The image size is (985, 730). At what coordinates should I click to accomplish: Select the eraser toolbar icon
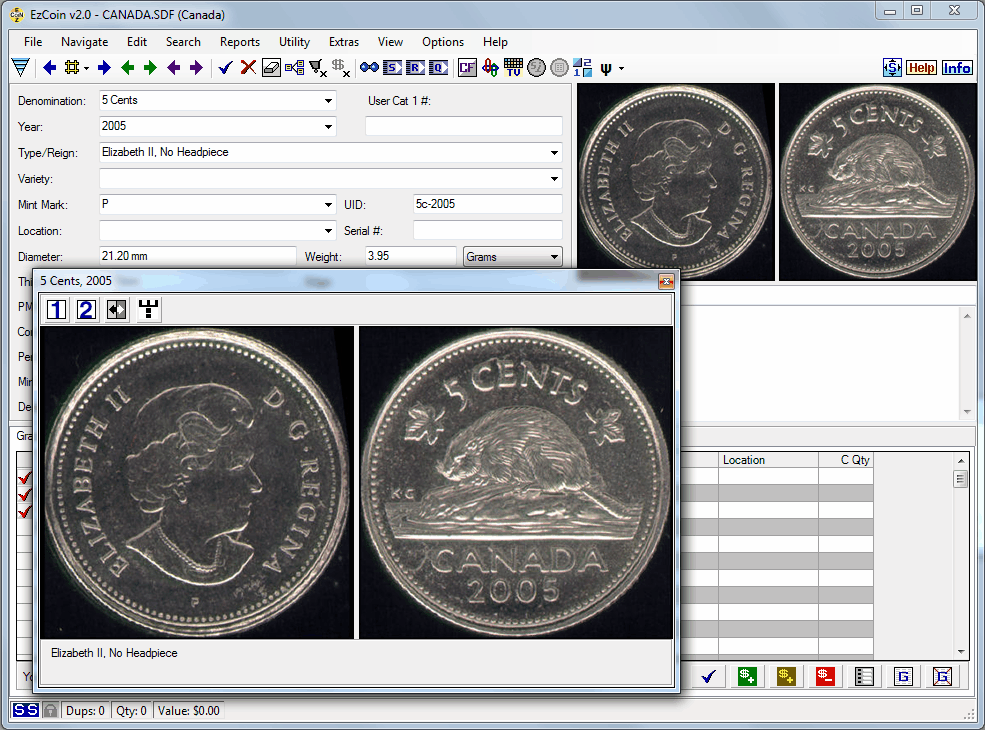(271, 68)
